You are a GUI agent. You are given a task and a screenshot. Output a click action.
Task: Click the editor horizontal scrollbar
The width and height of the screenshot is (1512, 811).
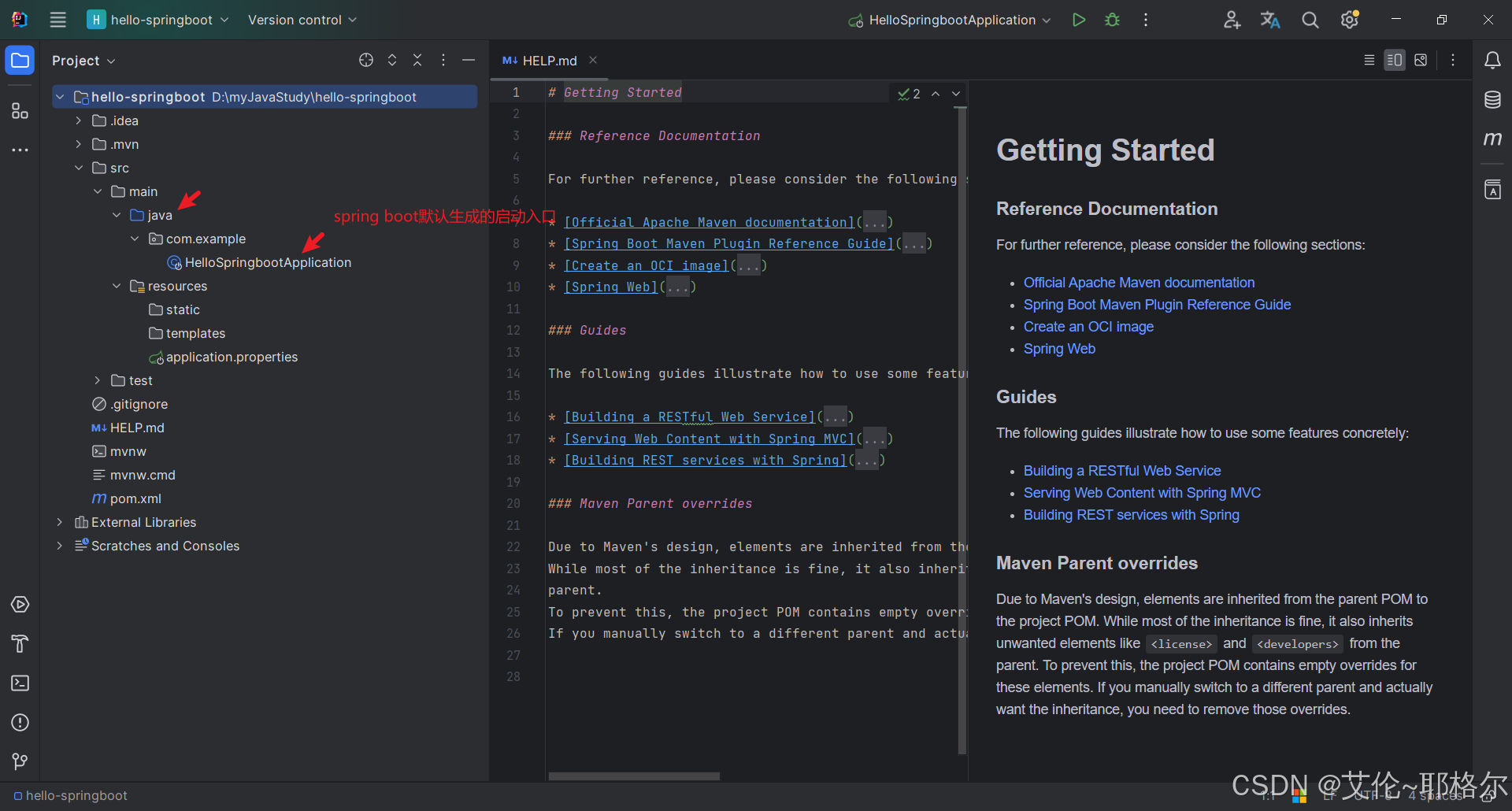pyautogui.click(x=634, y=776)
